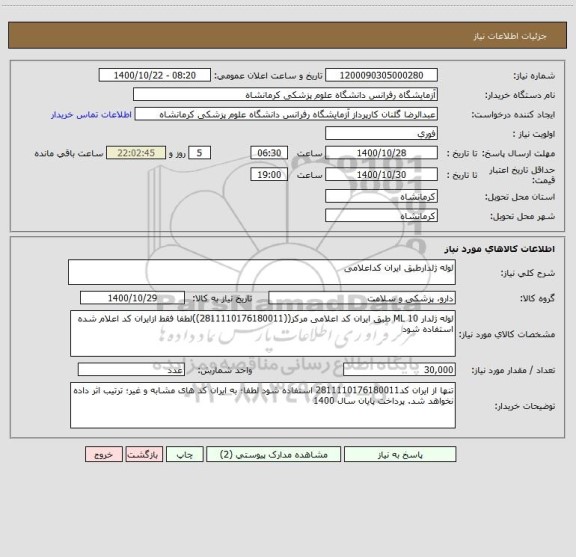Click the unit of measure field عدد
Screen dimensions: 576x557
click(131, 370)
